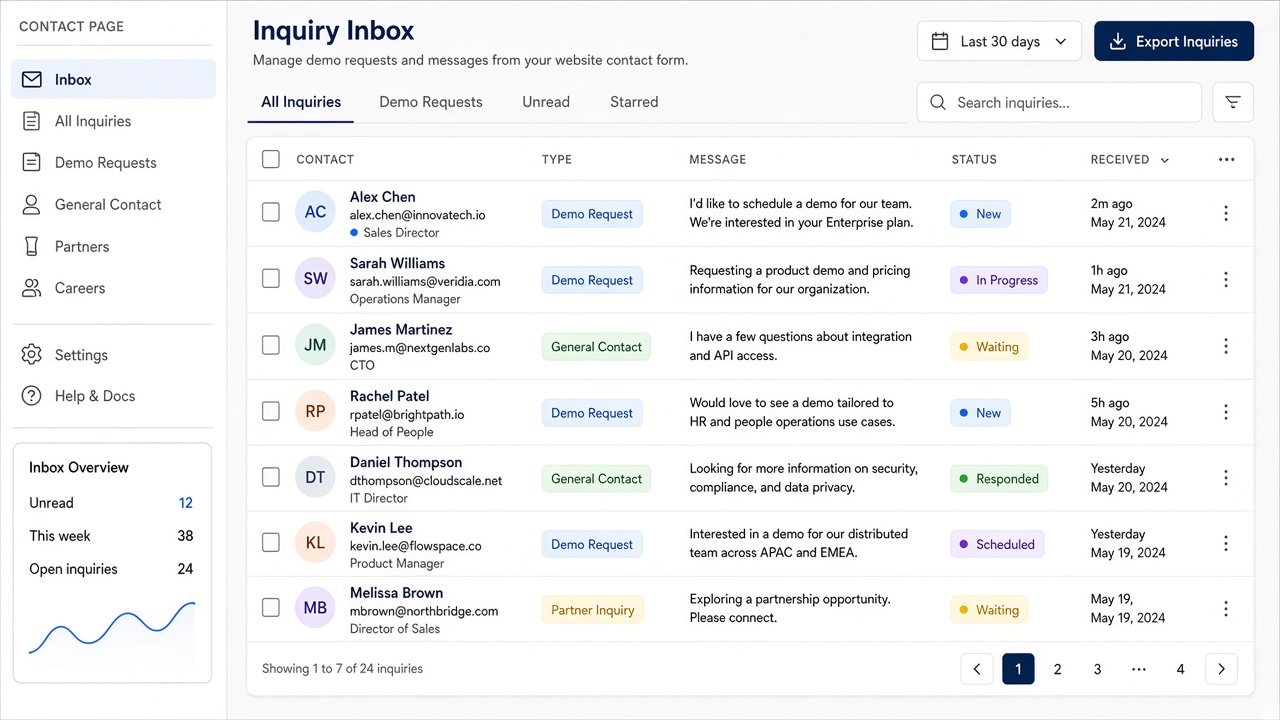Sort by the Received column header

(1129, 159)
